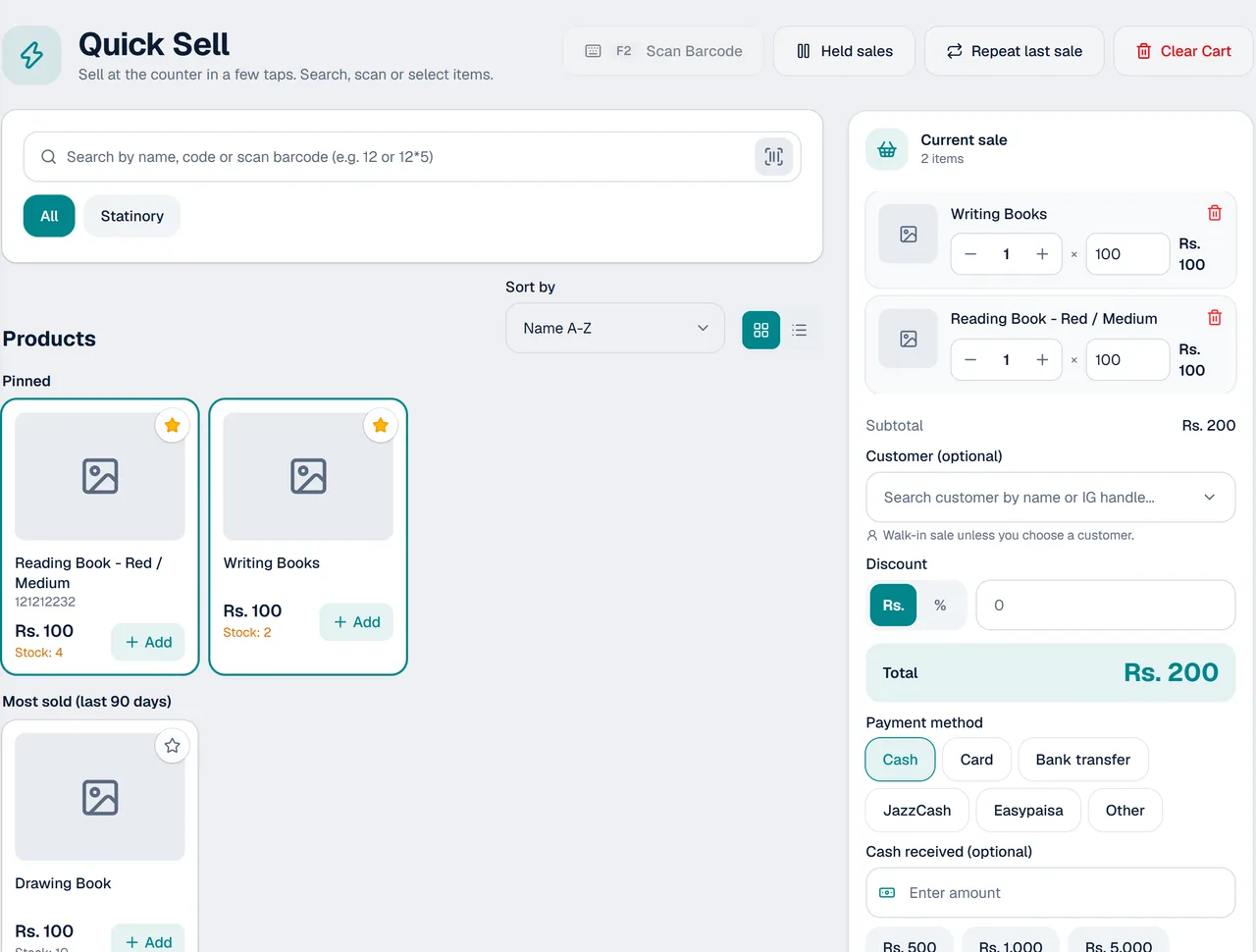The width and height of the screenshot is (1256, 952).
Task: Click the Writing Books unit price field
Action: pyautogui.click(x=1127, y=254)
